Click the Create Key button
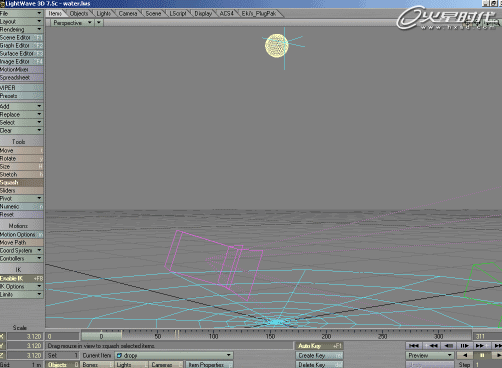The height and width of the screenshot is (368, 502). pos(319,356)
